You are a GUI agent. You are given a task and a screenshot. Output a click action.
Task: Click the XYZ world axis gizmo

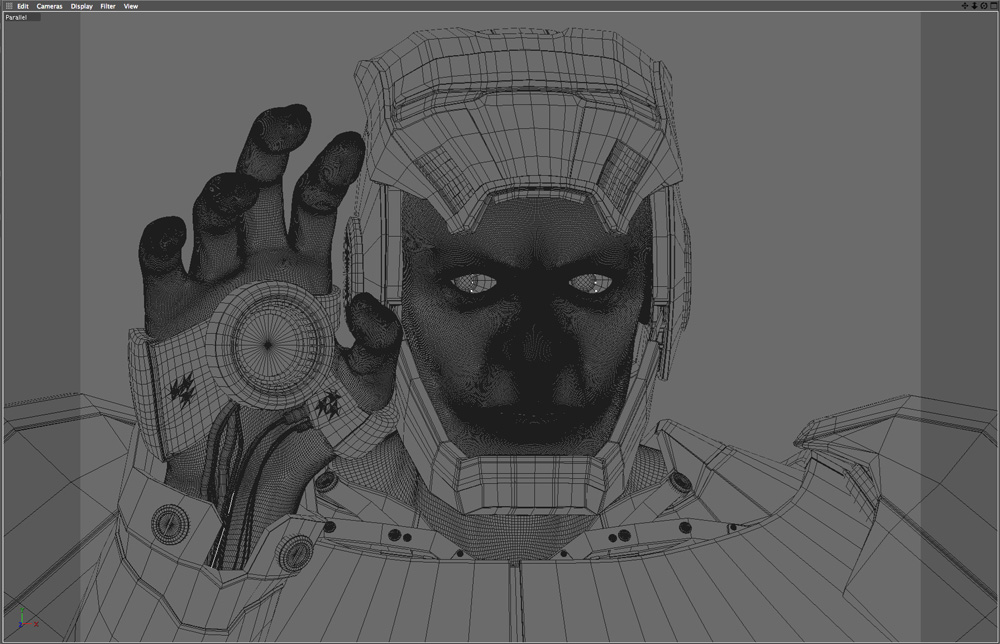[27, 618]
